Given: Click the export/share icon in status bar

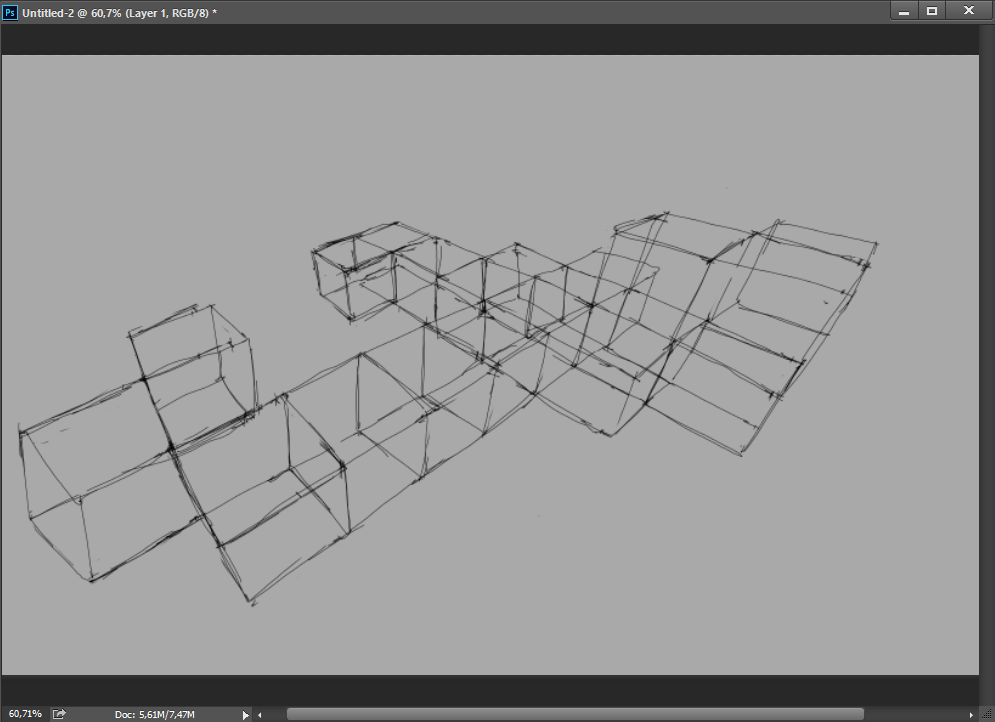Looking at the screenshot, I should click(x=59, y=714).
